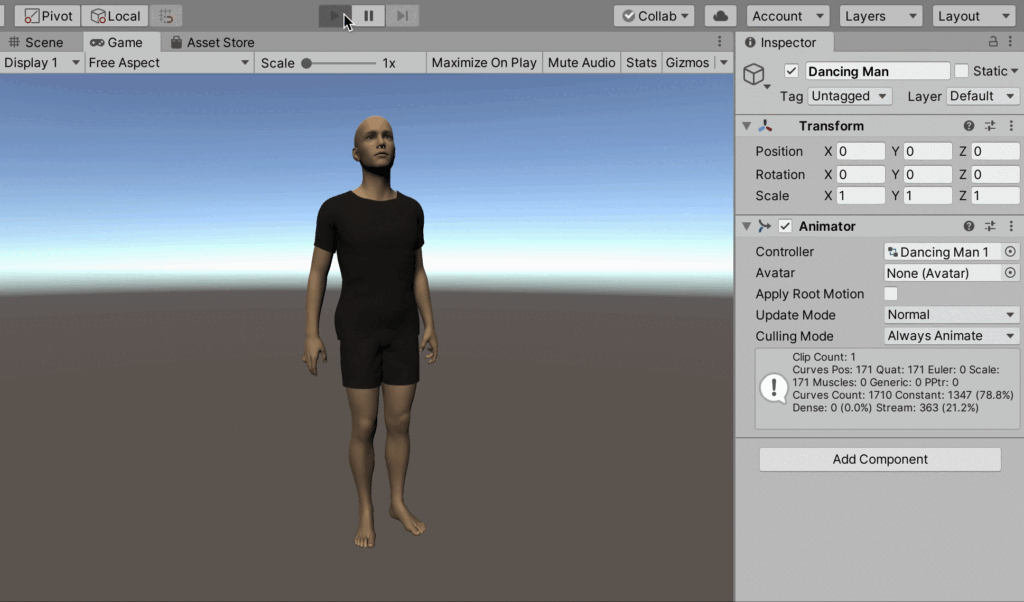
Task: Open the Asset Store tab
Action: (x=212, y=42)
